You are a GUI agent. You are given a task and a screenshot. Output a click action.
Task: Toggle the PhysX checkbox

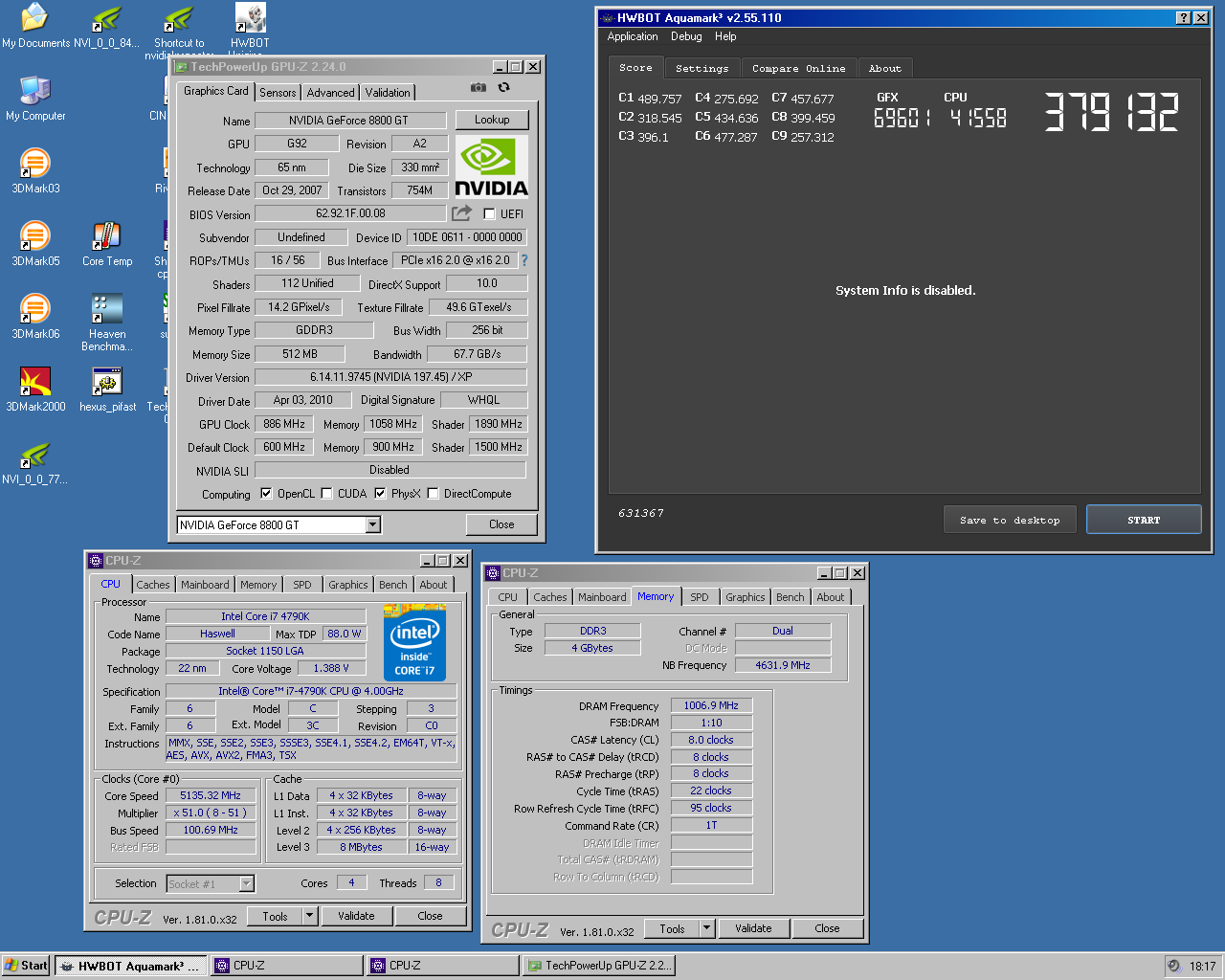(x=380, y=494)
